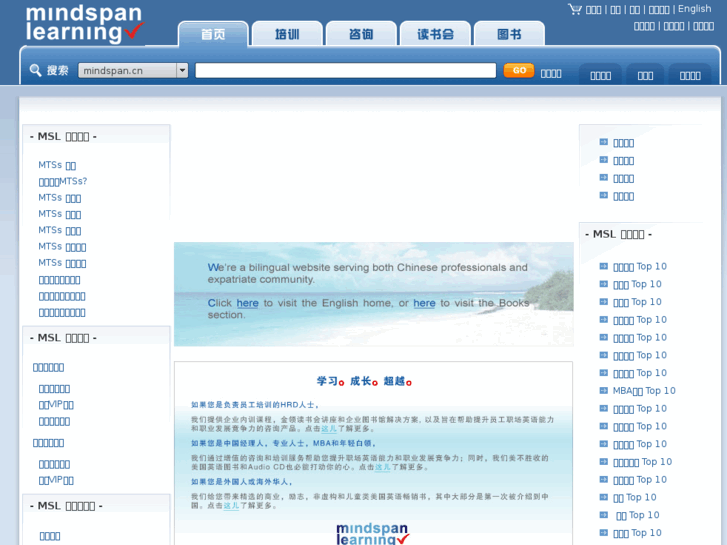
Task: Click the 搜索 label beside magnifier
Action: tap(57, 71)
